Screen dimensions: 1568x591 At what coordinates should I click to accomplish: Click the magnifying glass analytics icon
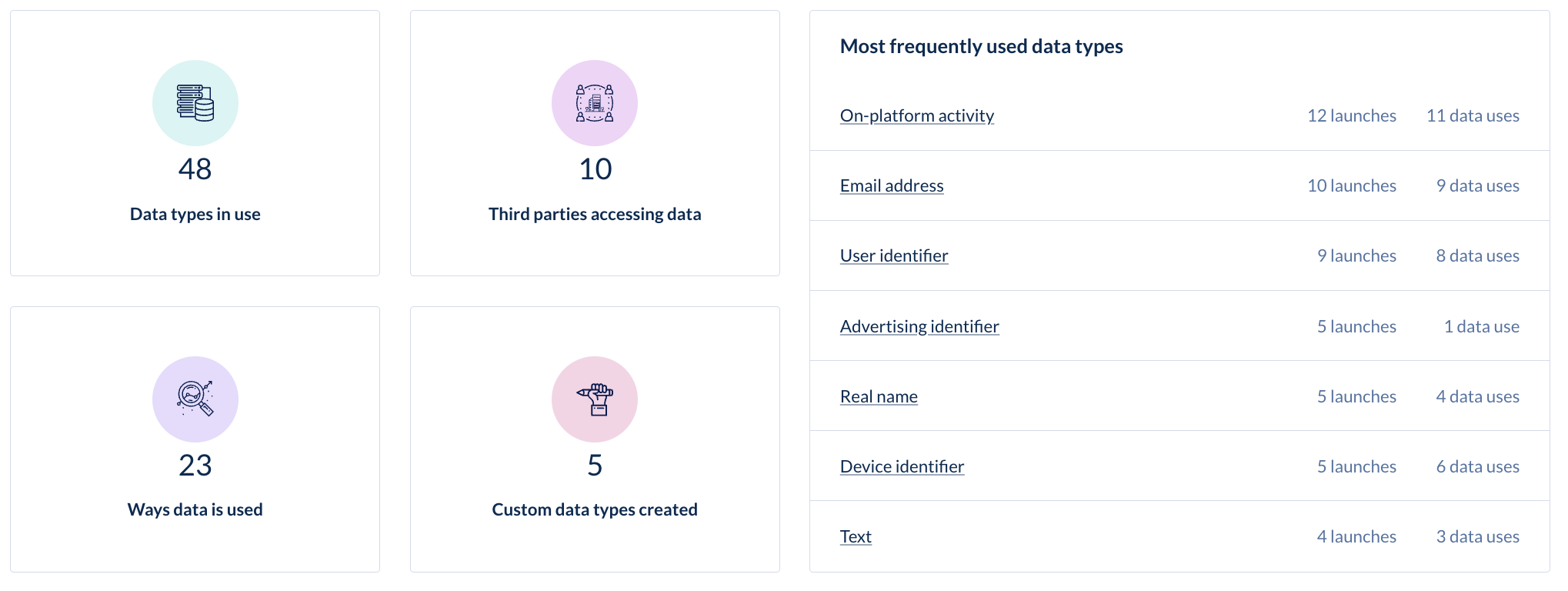(x=195, y=399)
